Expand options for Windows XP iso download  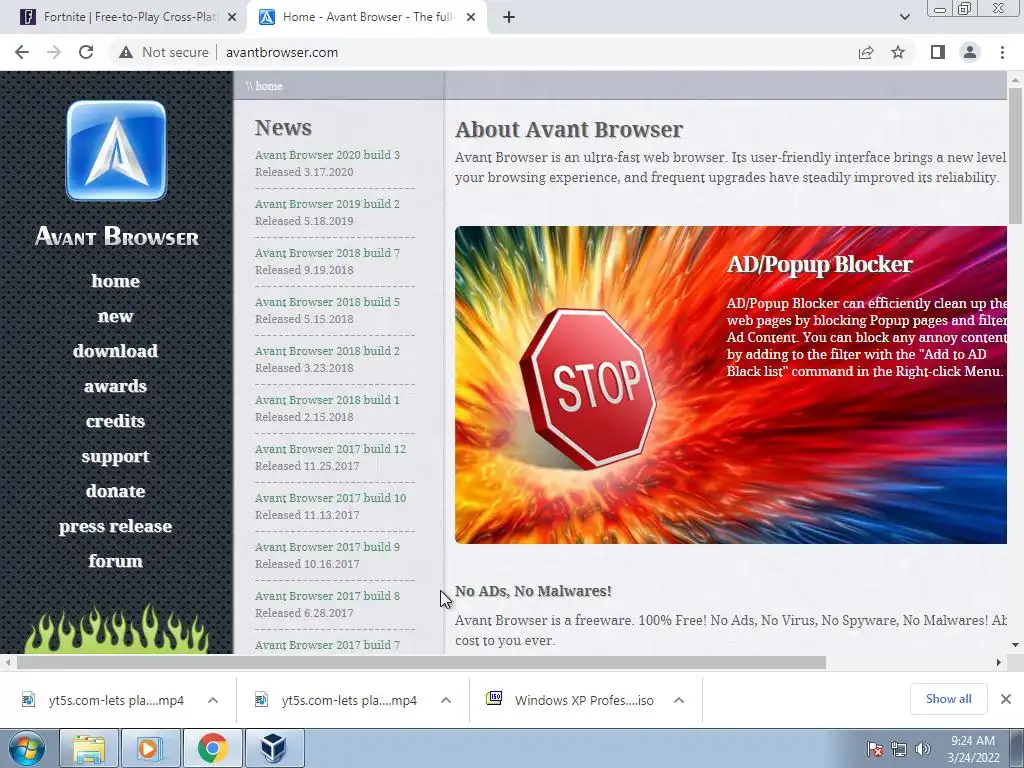(679, 700)
